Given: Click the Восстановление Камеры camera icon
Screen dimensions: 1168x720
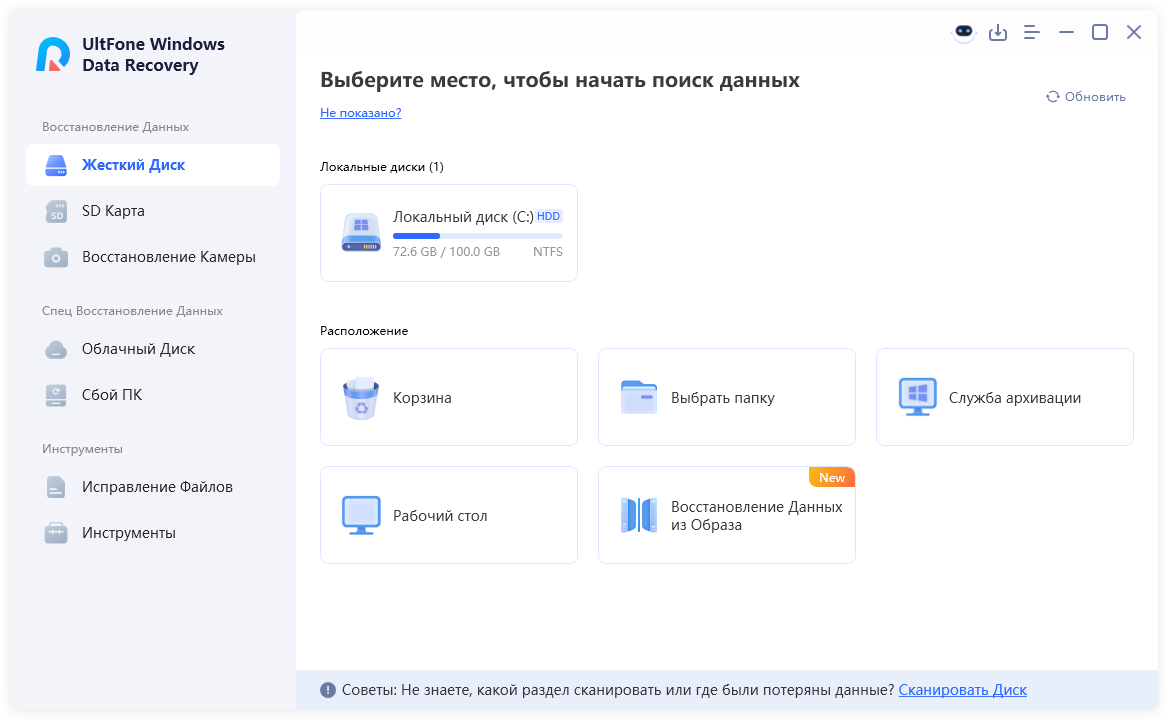Looking at the screenshot, I should coord(56,257).
